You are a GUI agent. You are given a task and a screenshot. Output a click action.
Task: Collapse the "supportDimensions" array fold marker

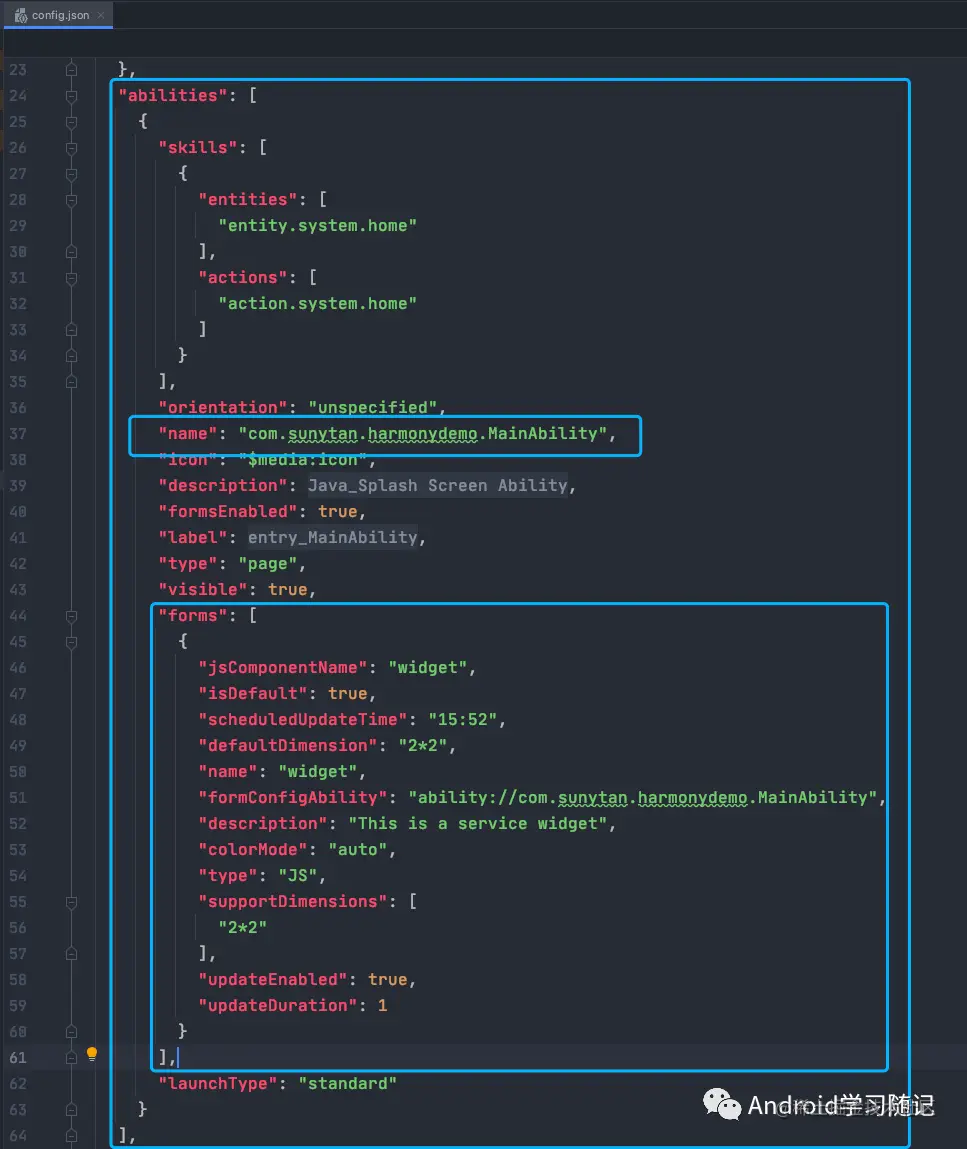71,902
